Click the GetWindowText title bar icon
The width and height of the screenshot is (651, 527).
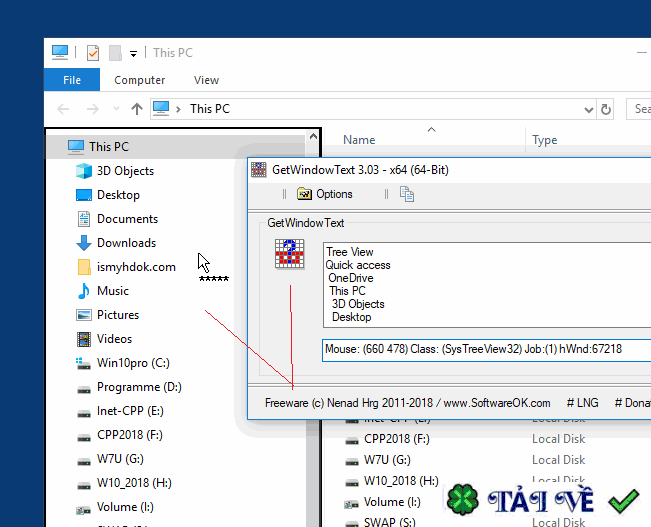point(259,169)
